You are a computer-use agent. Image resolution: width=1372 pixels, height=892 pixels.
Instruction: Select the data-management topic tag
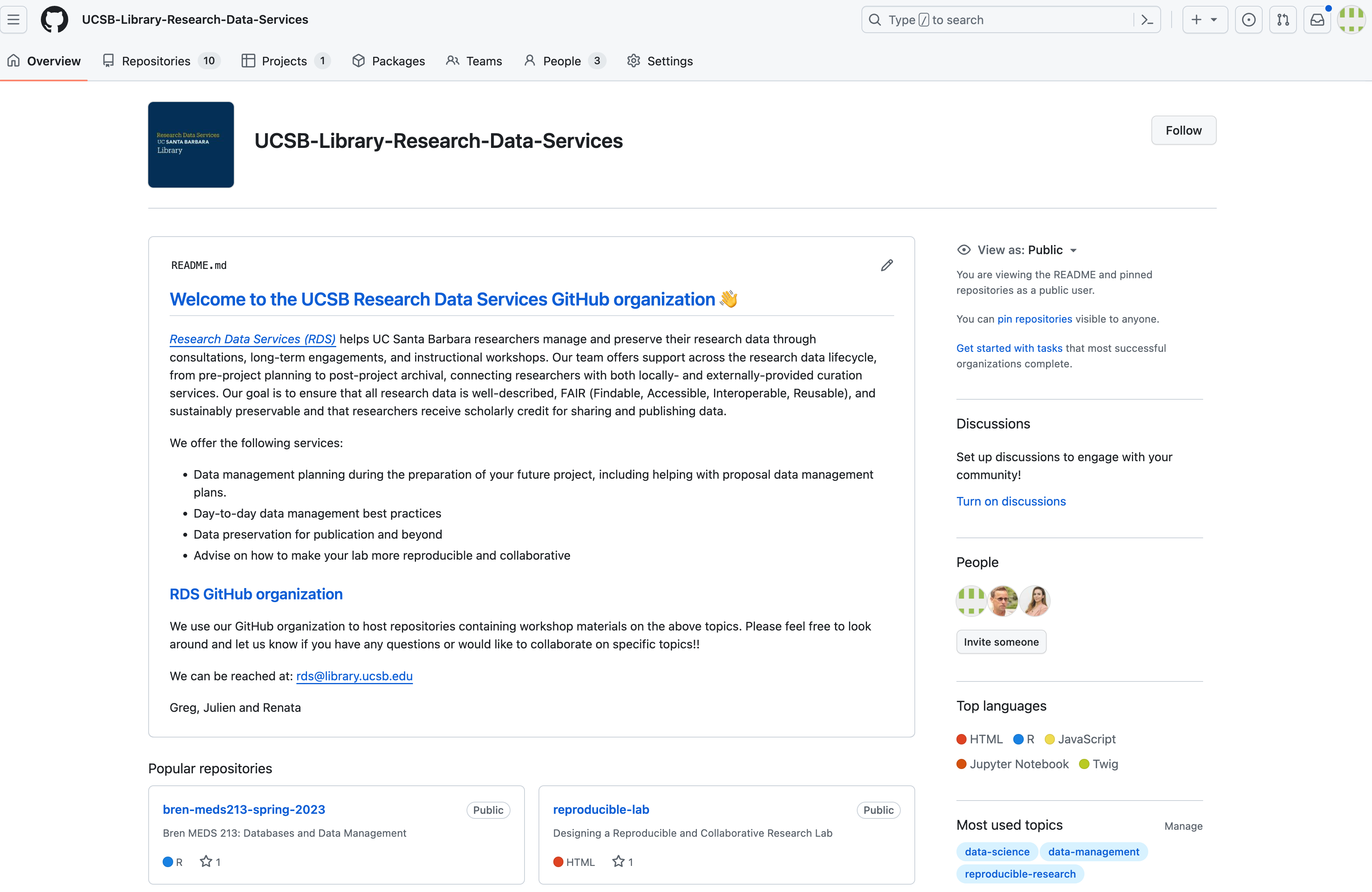click(1093, 852)
